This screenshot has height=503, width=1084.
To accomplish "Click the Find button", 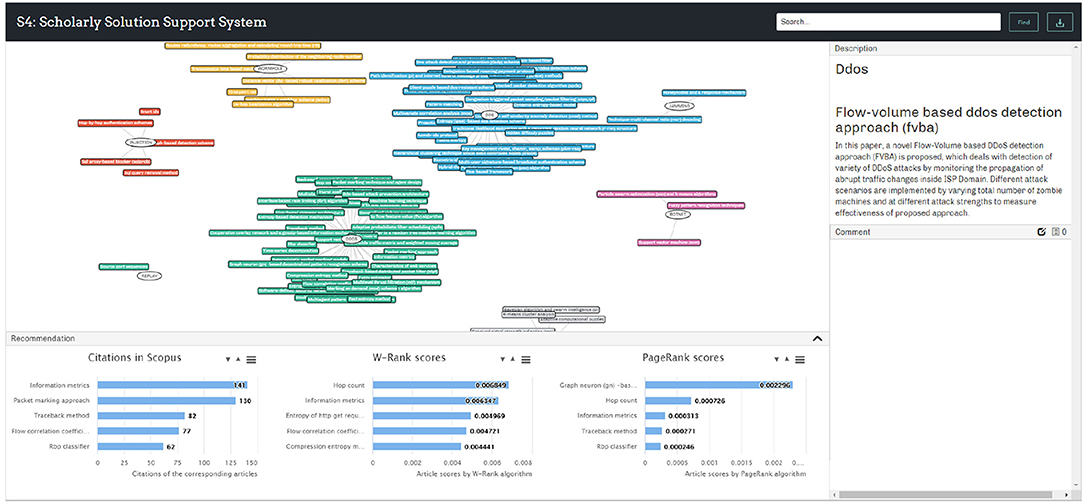I will point(1024,22).
